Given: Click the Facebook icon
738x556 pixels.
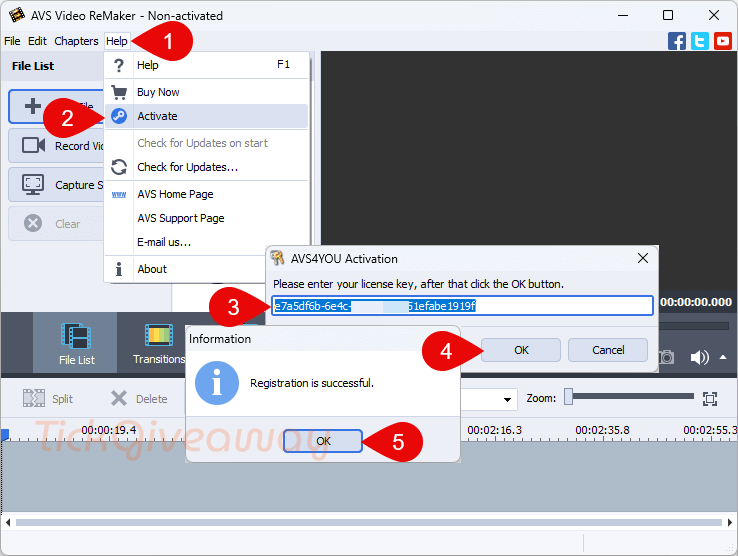Looking at the screenshot, I should (677, 41).
